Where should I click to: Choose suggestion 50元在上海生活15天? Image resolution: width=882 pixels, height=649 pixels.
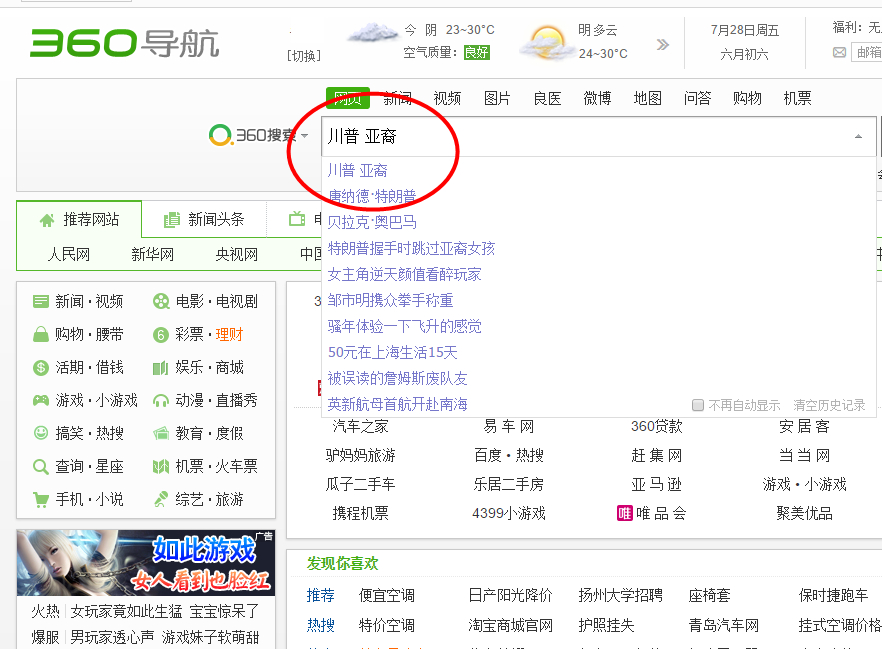[x=393, y=352]
